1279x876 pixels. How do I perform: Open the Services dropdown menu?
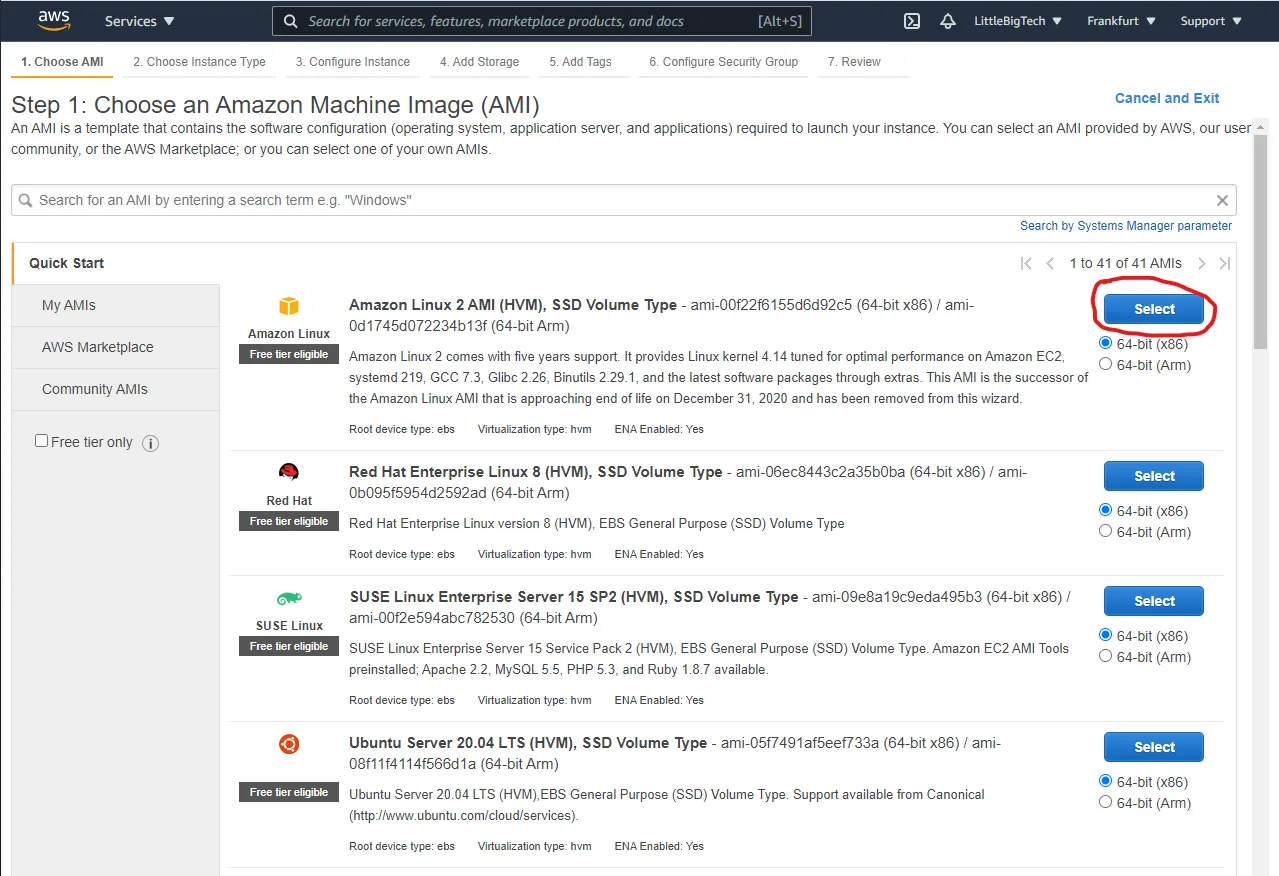pyautogui.click(x=140, y=21)
